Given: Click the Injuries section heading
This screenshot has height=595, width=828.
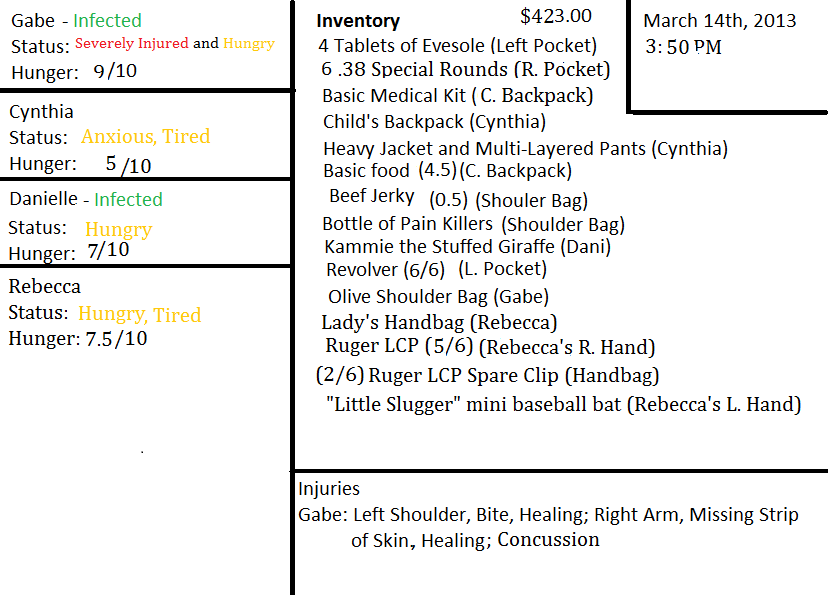Looking at the screenshot, I should click(x=329, y=489).
